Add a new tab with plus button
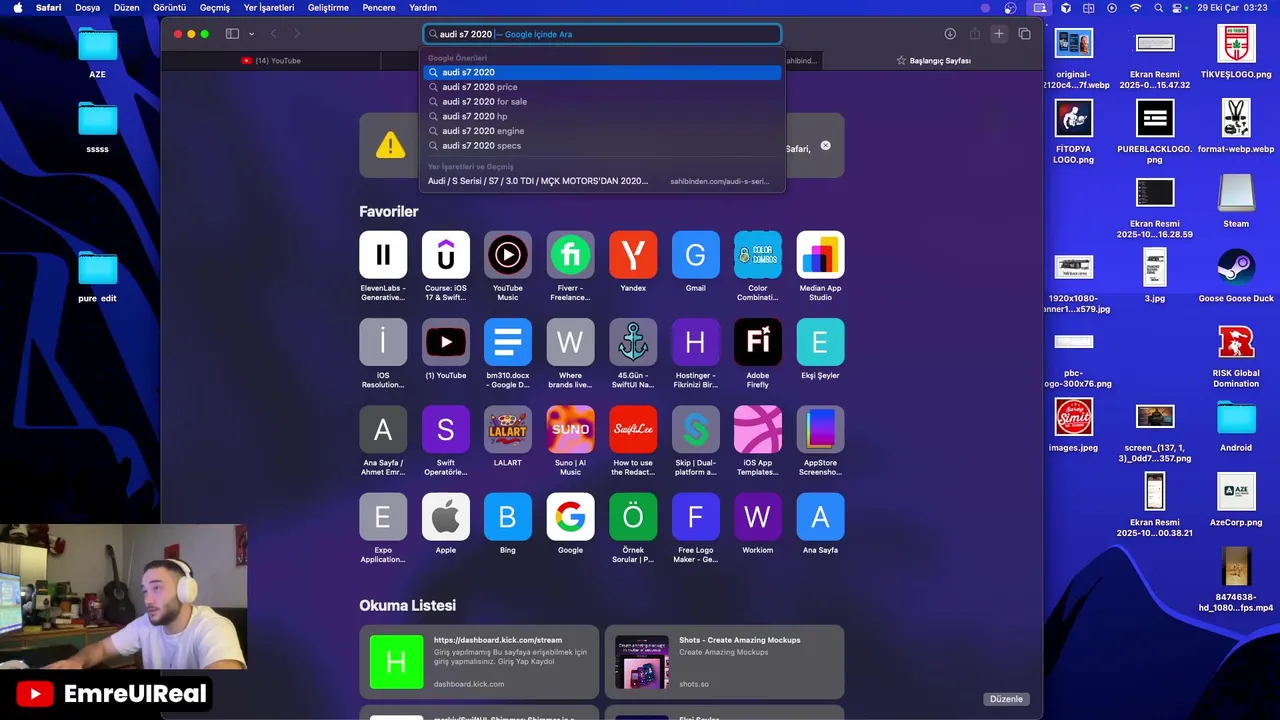The height and width of the screenshot is (720, 1280). [998, 34]
